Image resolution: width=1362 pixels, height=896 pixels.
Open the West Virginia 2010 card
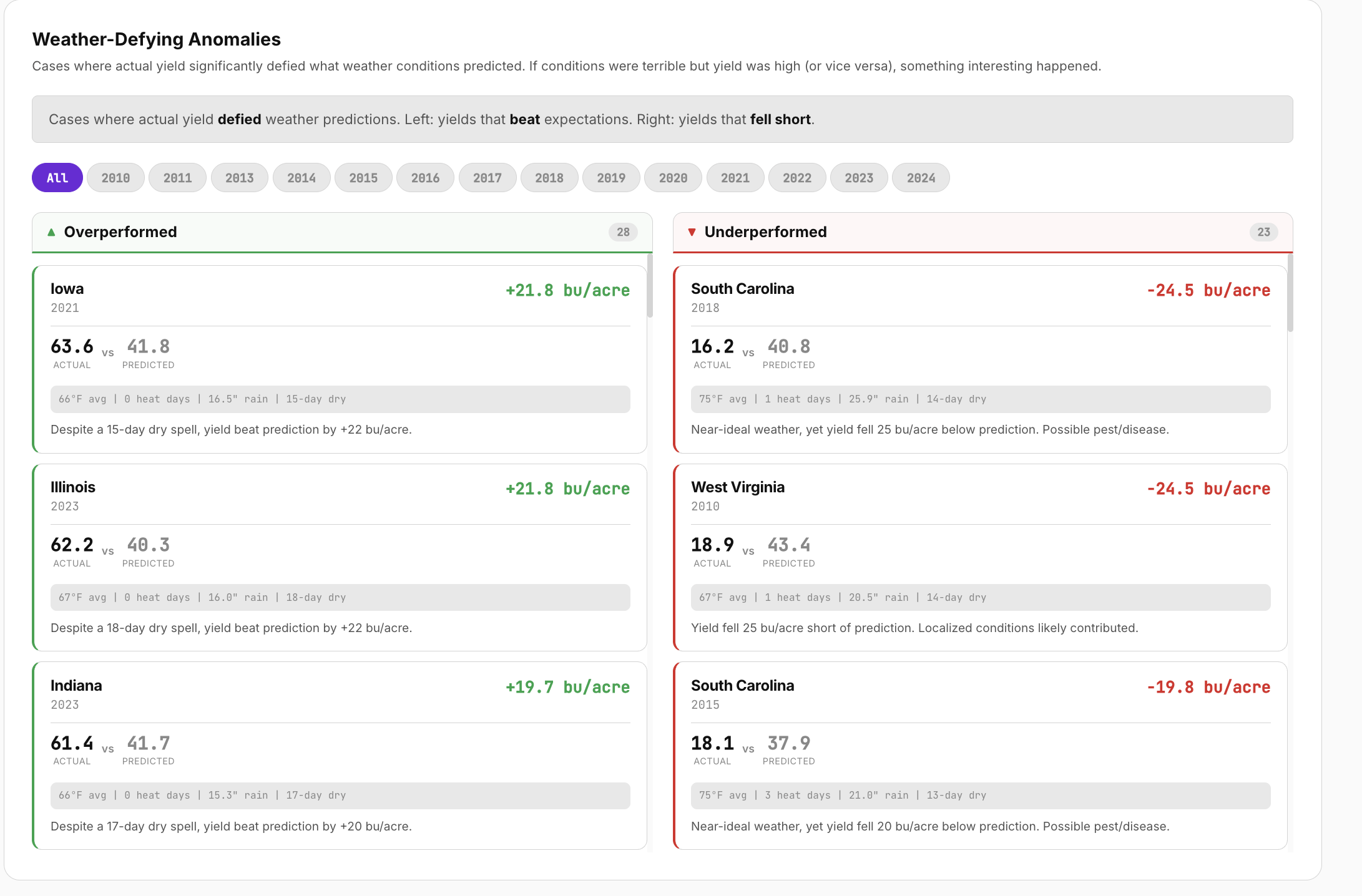click(980, 557)
